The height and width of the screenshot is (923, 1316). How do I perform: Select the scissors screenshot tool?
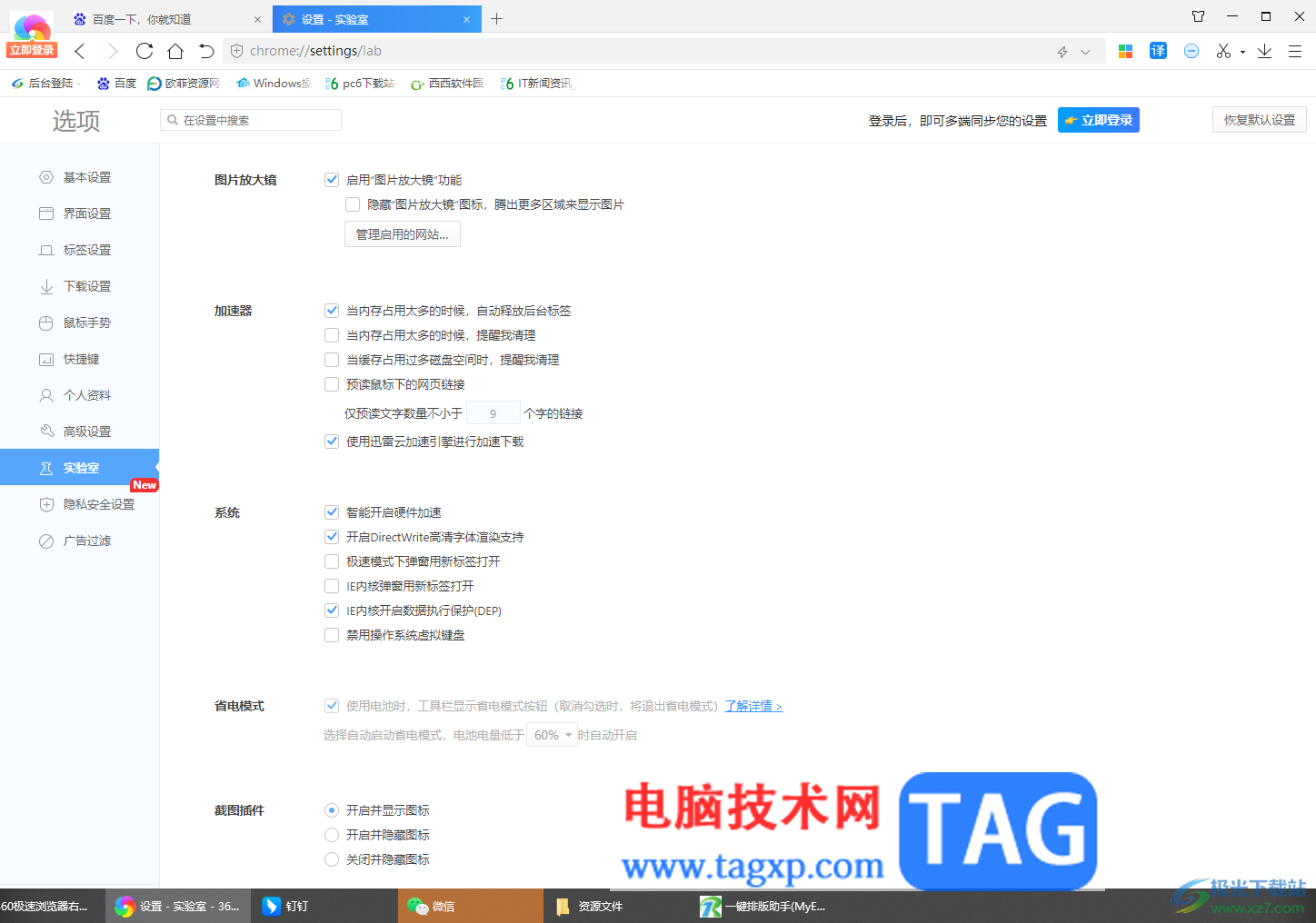pos(1223,51)
